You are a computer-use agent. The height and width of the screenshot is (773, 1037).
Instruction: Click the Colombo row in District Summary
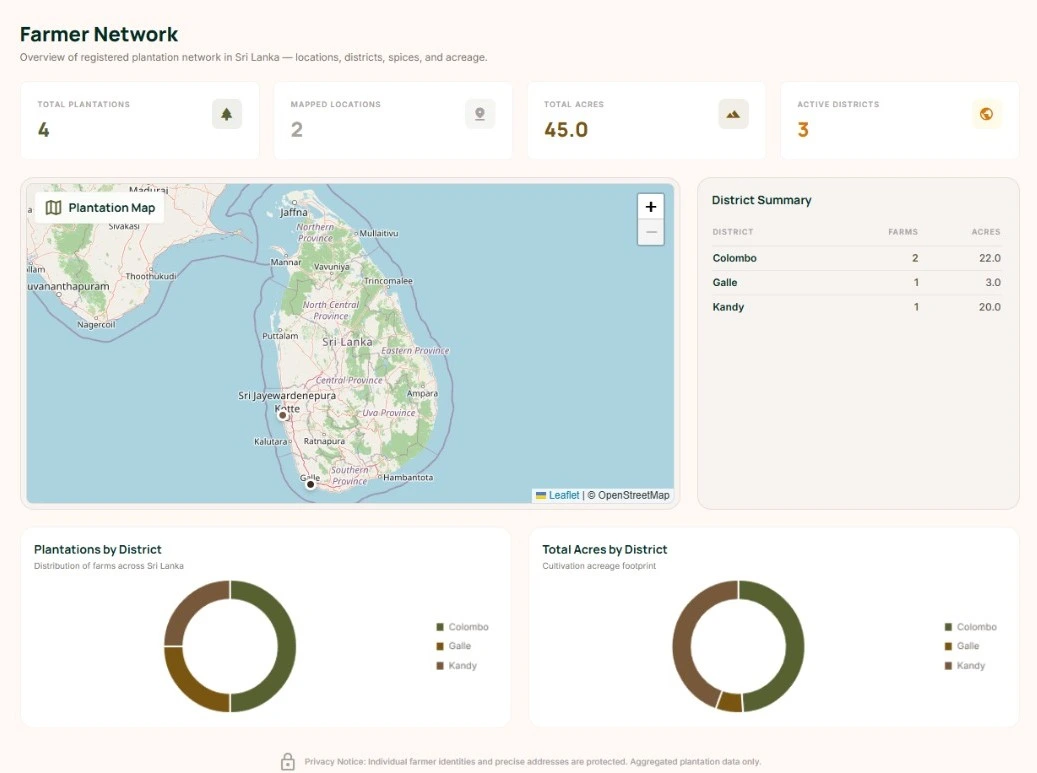[856, 258]
